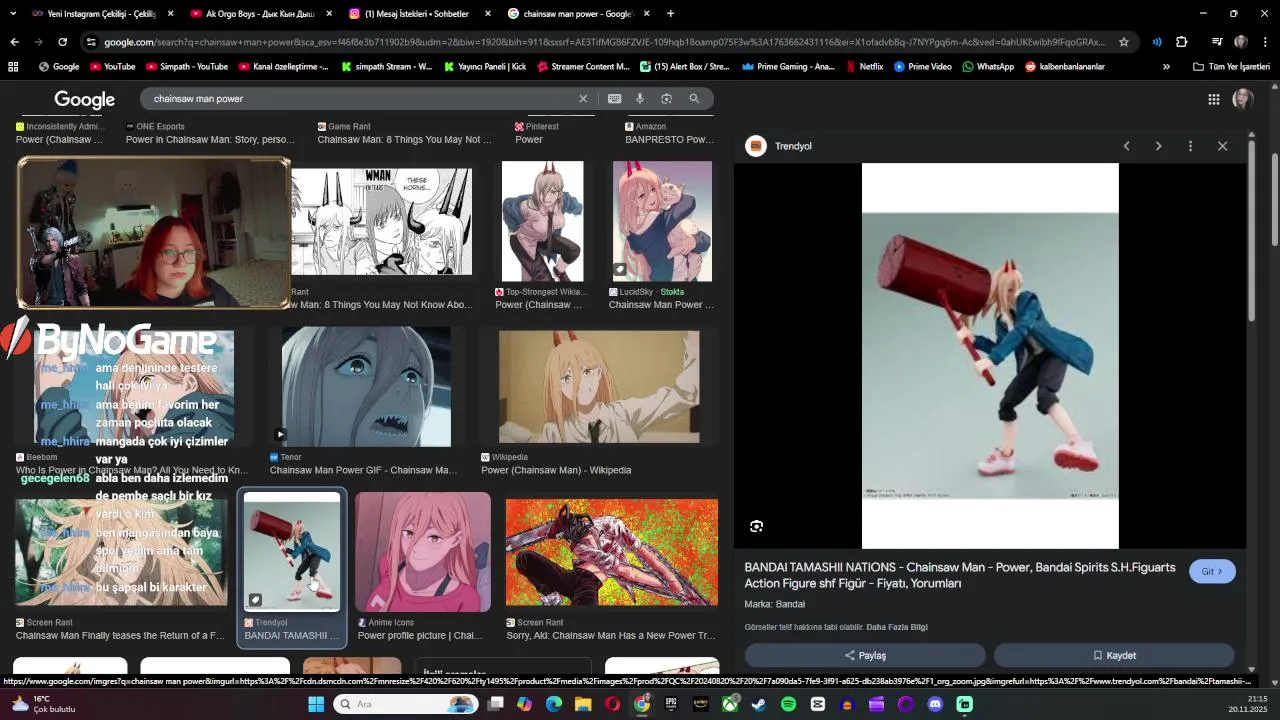Close the Trendyol image preview panel
Viewport: 1280px width, 720px height.
[x=1222, y=146]
